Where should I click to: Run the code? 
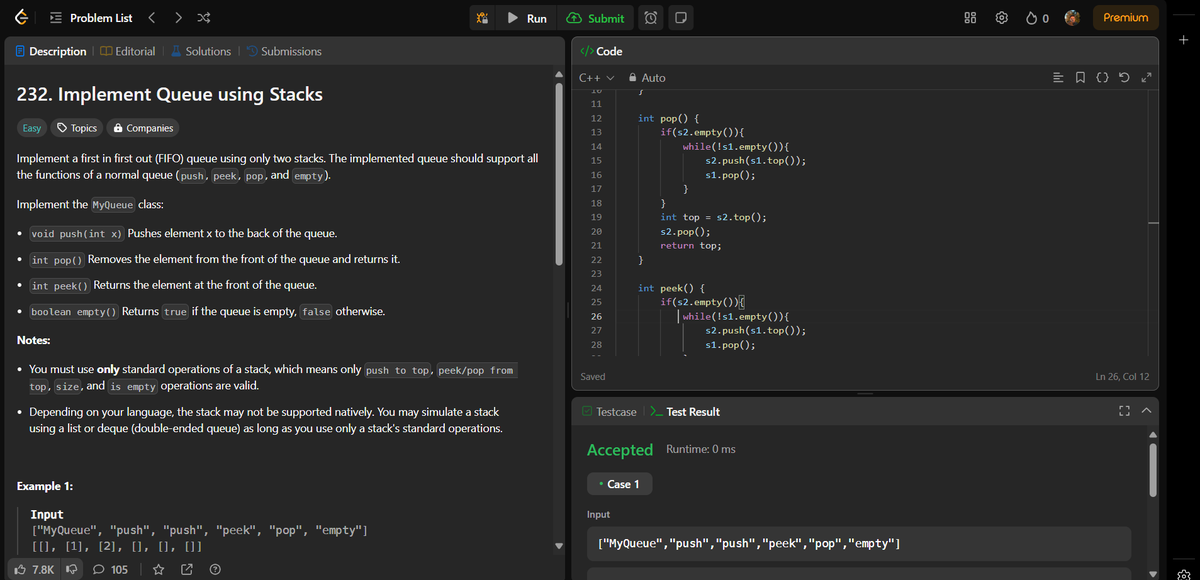(x=527, y=18)
